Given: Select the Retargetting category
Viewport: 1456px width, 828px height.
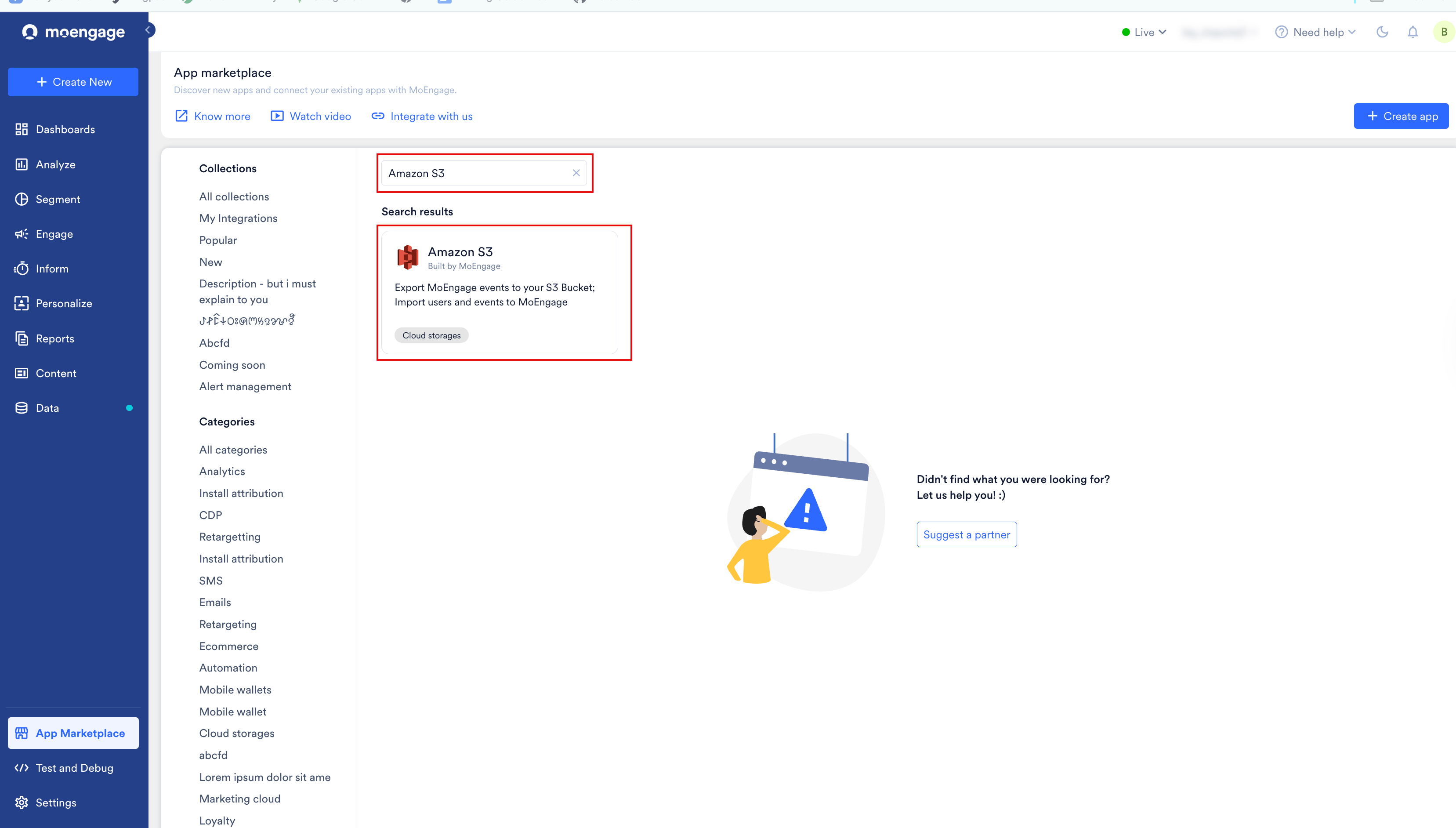Looking at the screenshot, I should pos(230,537).
